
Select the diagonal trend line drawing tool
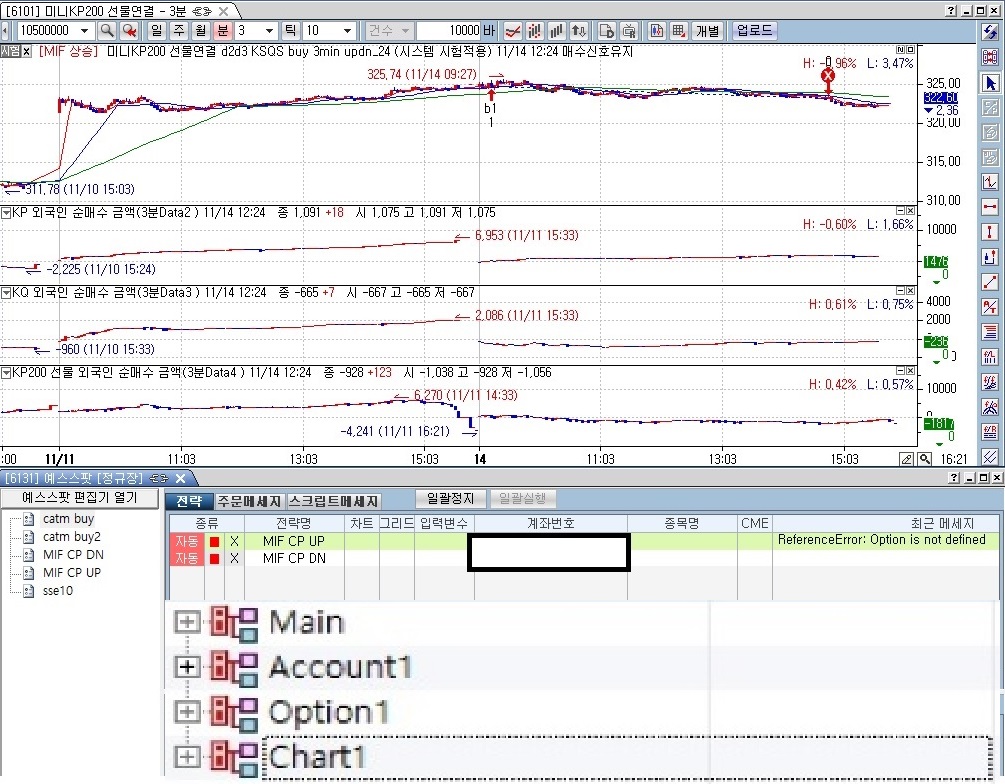click(x=991, y=282)
